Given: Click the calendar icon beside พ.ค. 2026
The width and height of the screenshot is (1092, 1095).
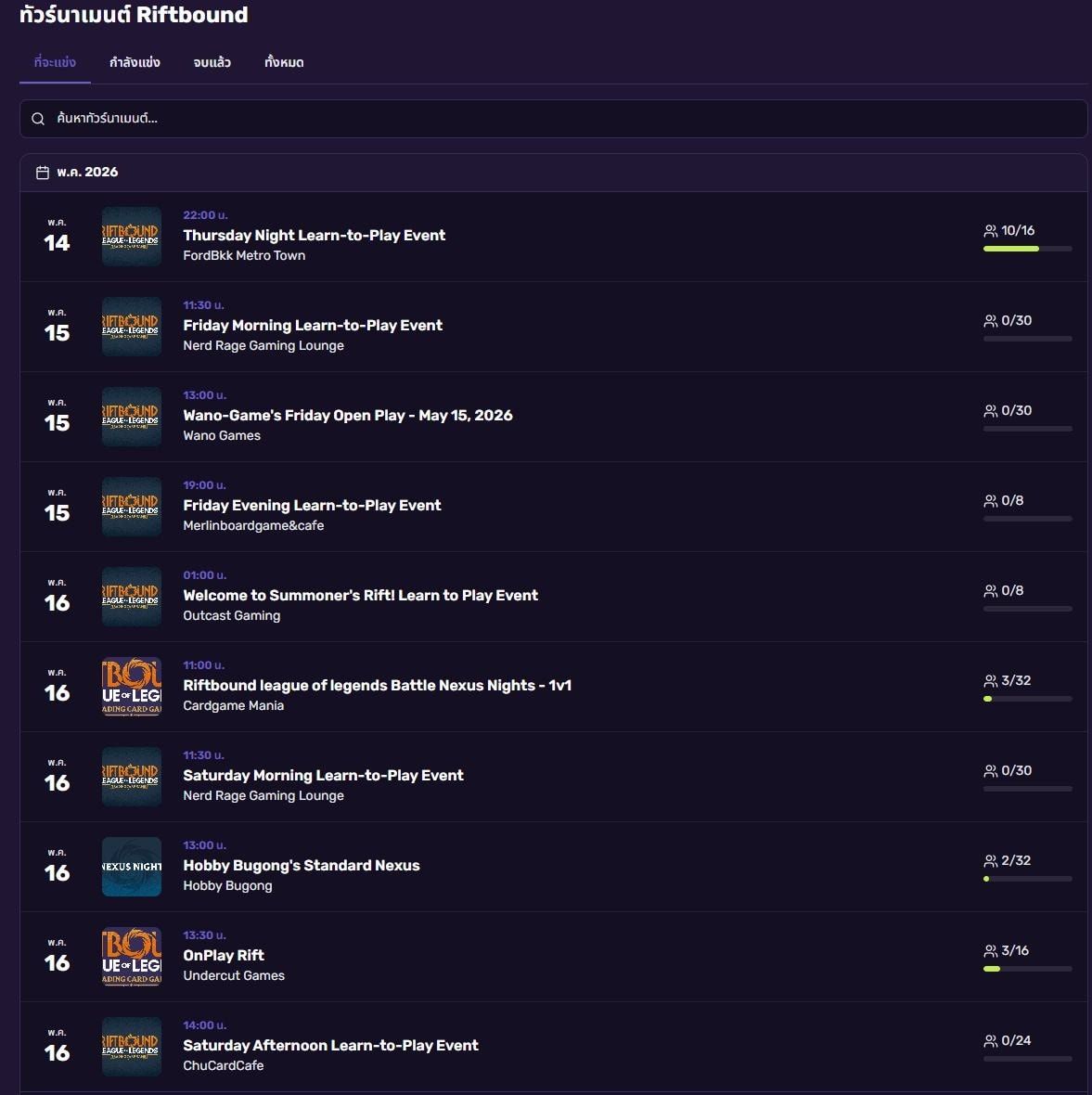Looking at the screenshot, I should tap(43, 173).
